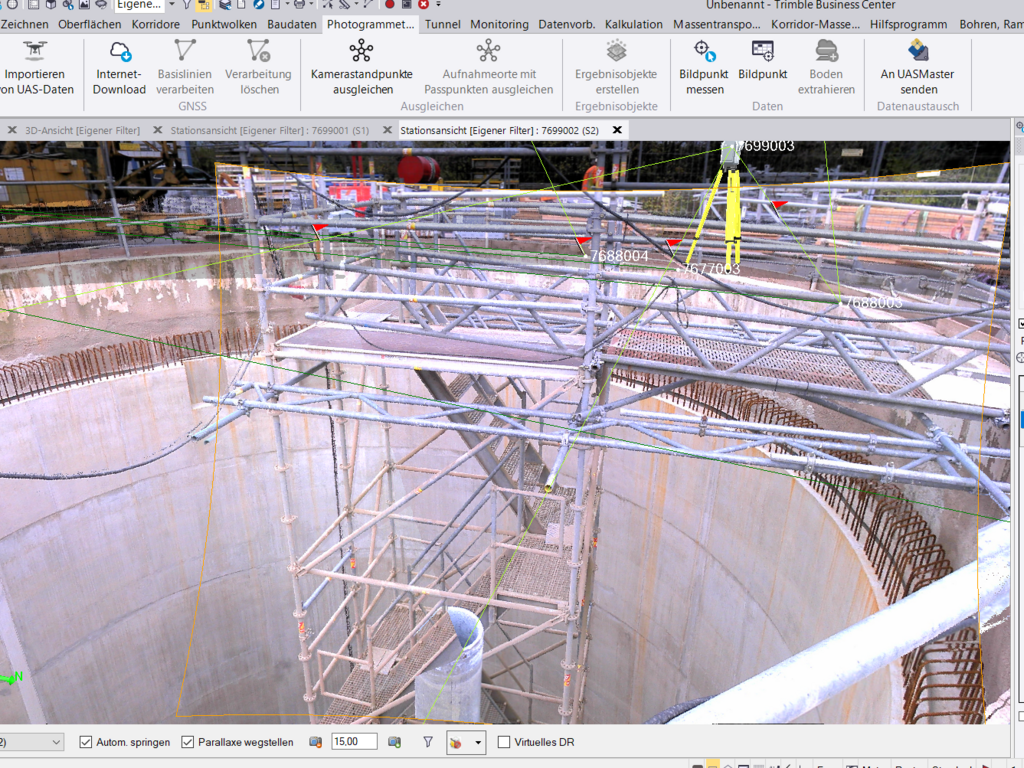Close Stationsansicht 7699002 (S2) tab with right X
The height and width of the screenshot is (768, 1024).
(x=617, y=131)
